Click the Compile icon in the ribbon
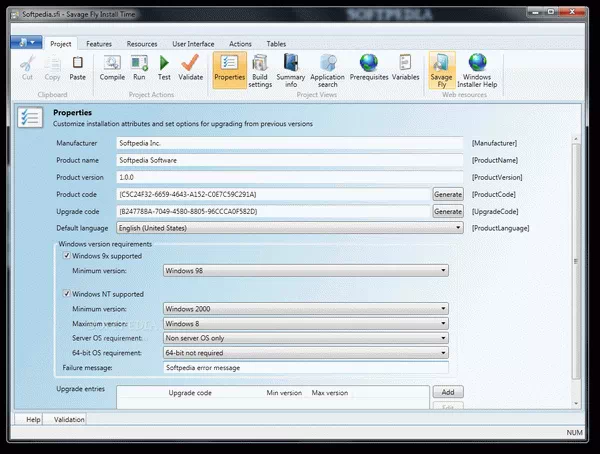The image size is (600, 454). coord(112,68)
